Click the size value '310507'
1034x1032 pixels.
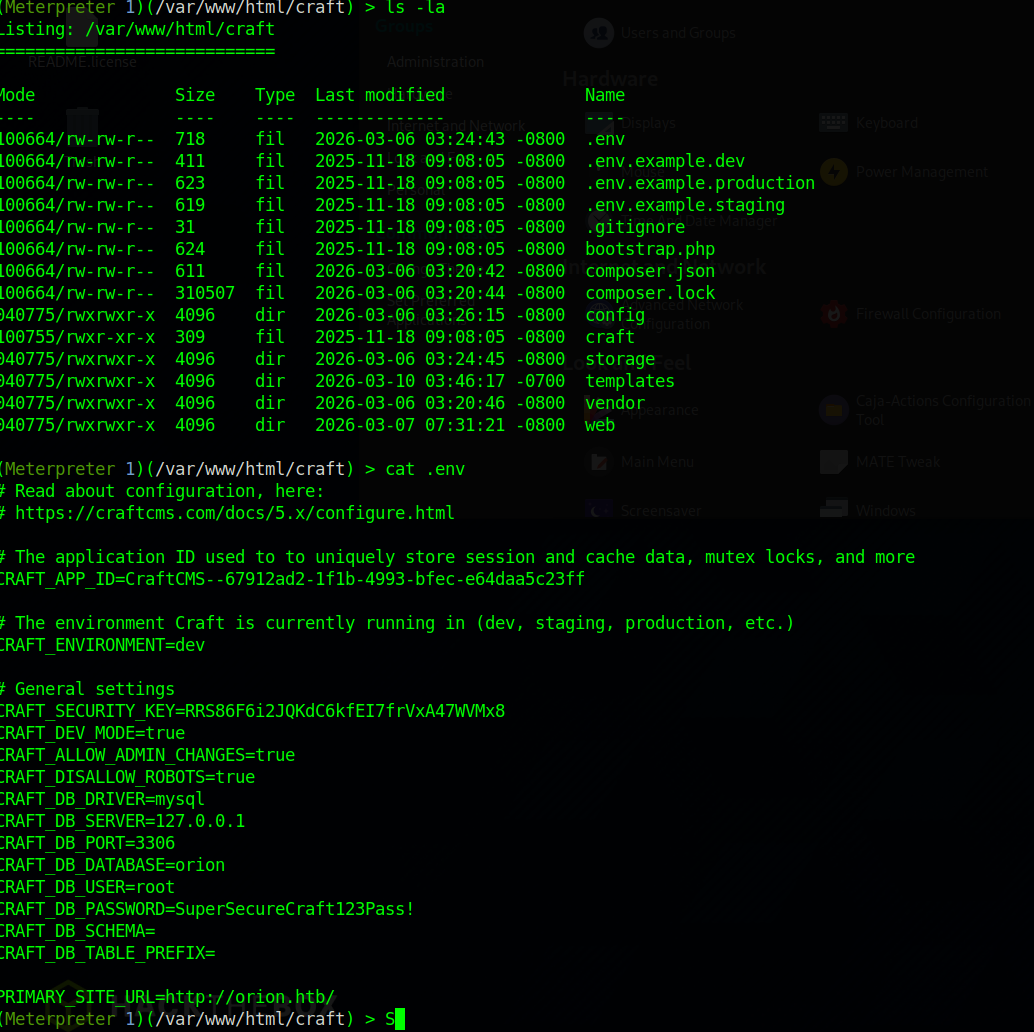[x=205, y=293]
